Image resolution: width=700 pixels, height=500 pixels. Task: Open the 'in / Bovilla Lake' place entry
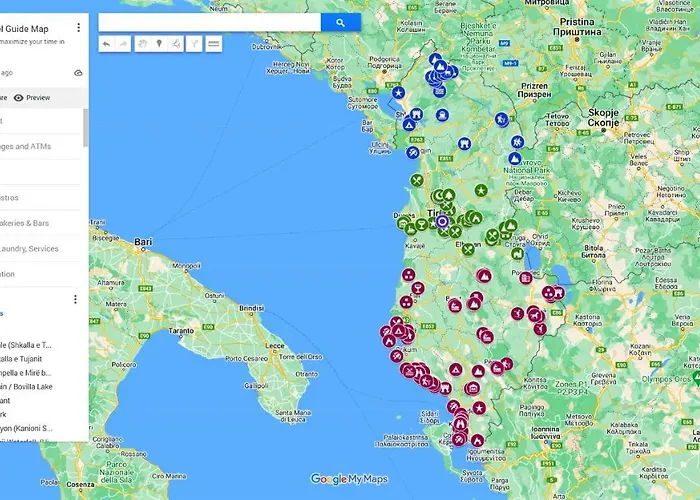26,387
